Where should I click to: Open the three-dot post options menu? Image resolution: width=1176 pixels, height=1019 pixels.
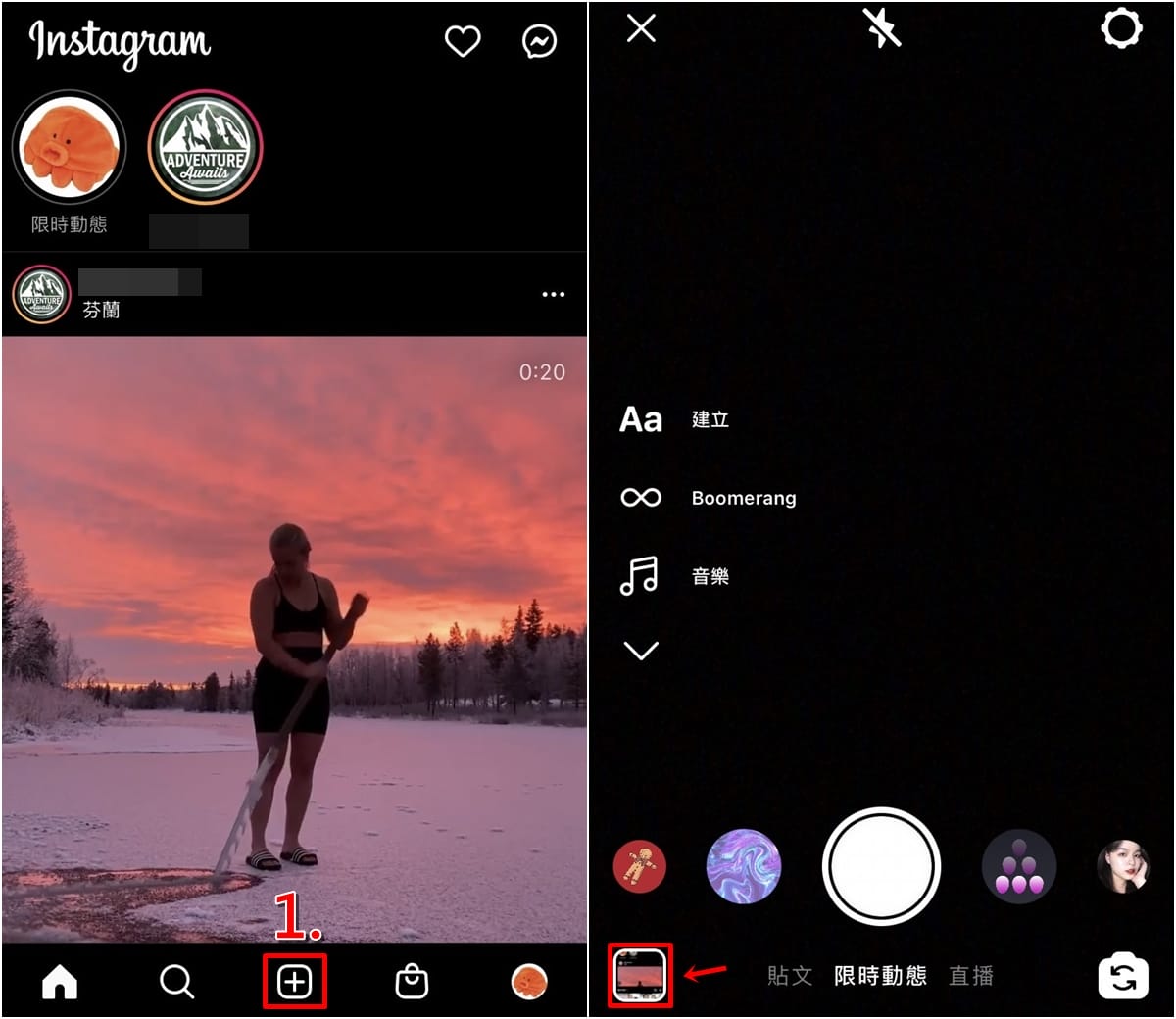pos(554,294)
